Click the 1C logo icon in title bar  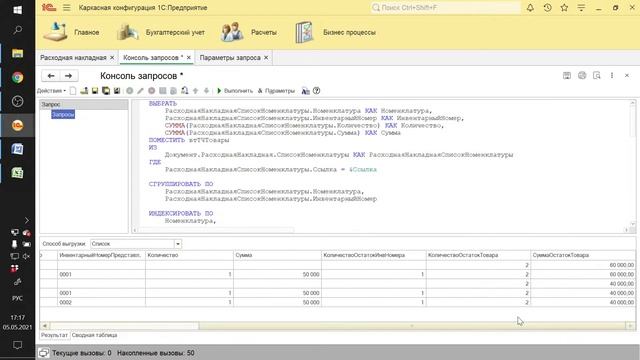click(49, 7)
